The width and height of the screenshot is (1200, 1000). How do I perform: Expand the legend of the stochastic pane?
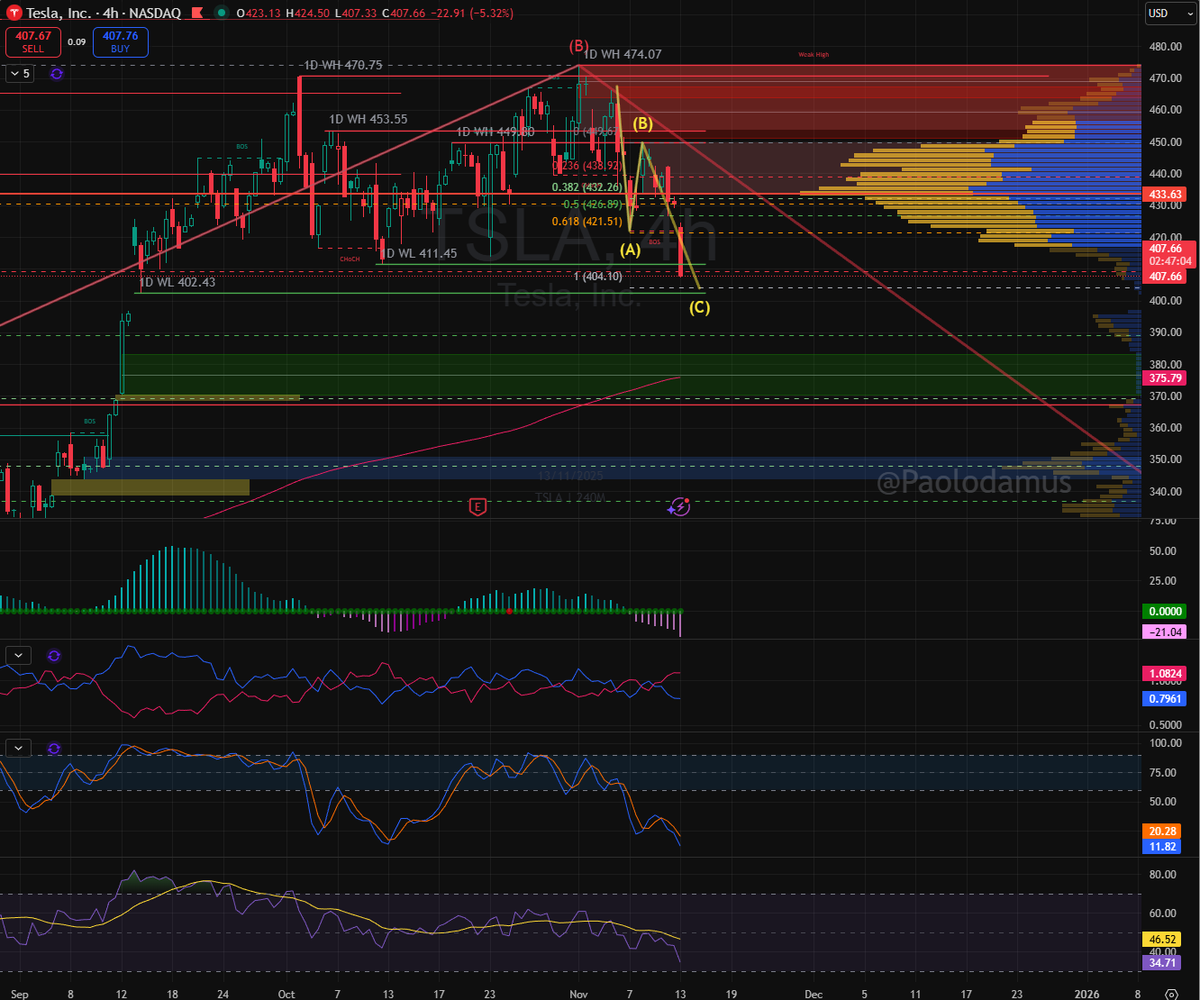(x=20, y=748)
